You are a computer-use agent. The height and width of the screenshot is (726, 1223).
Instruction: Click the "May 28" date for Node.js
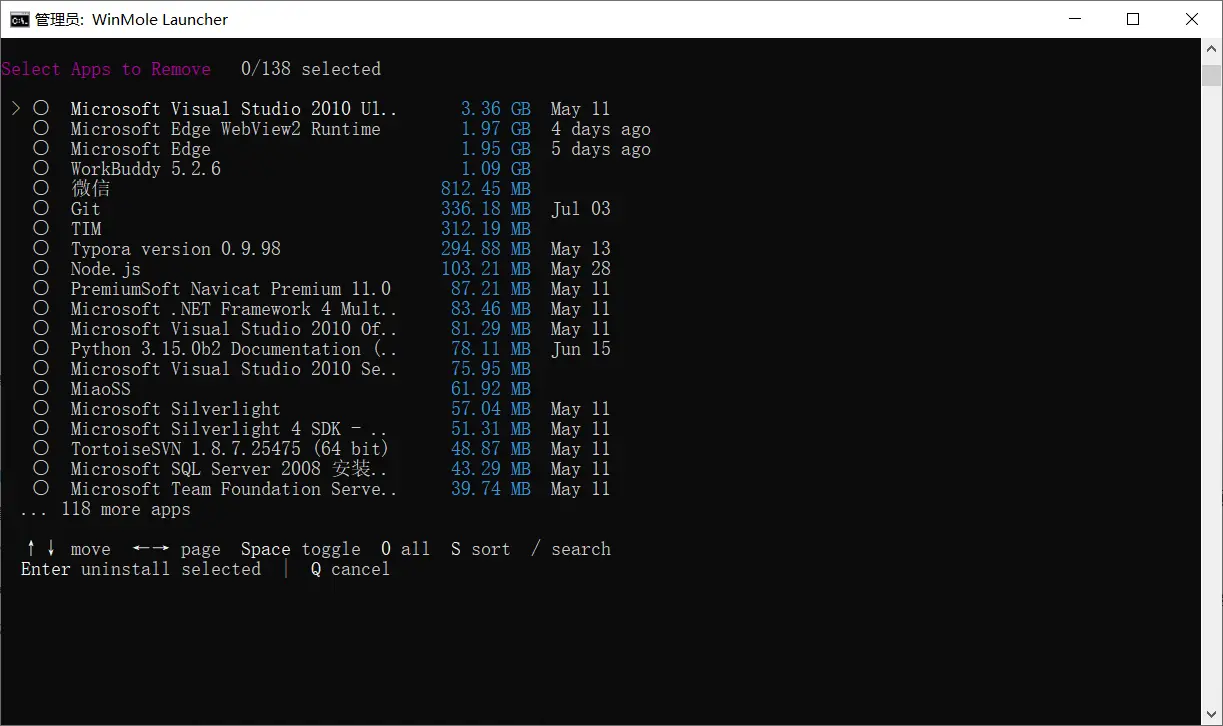click(x=581, y=269)
